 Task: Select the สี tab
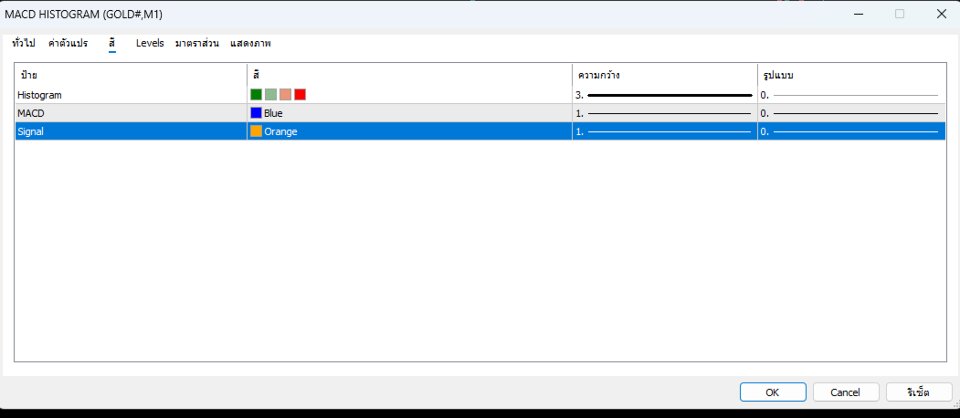coord(112,43)
